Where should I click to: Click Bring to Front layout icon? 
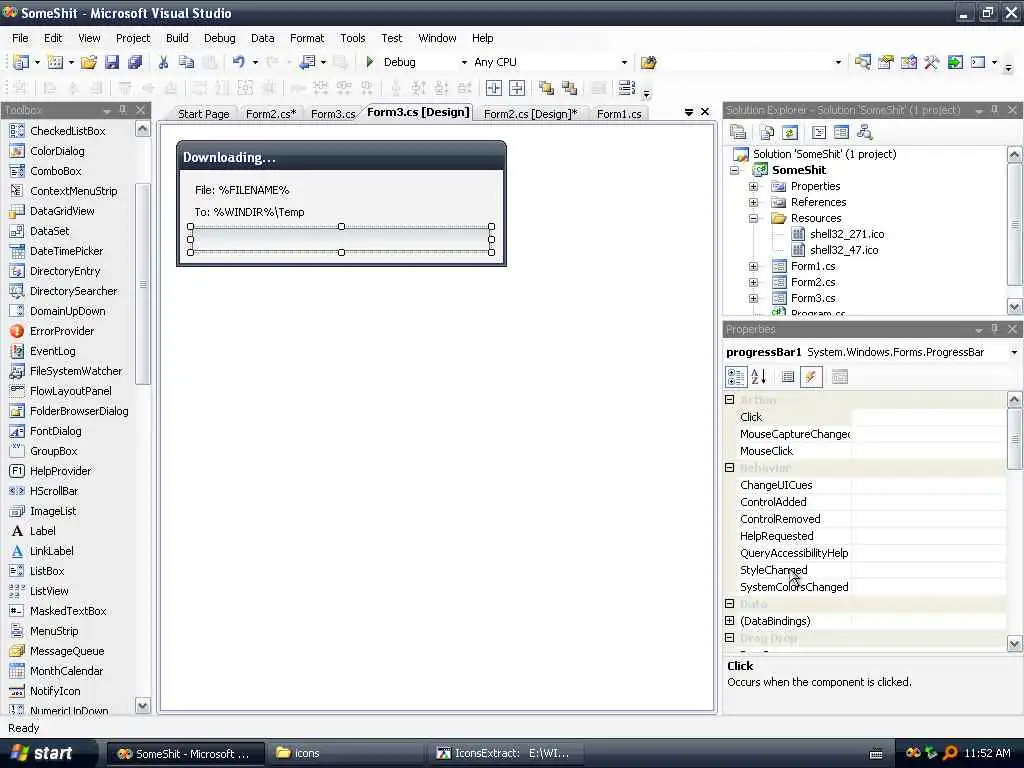click(546, 88)
